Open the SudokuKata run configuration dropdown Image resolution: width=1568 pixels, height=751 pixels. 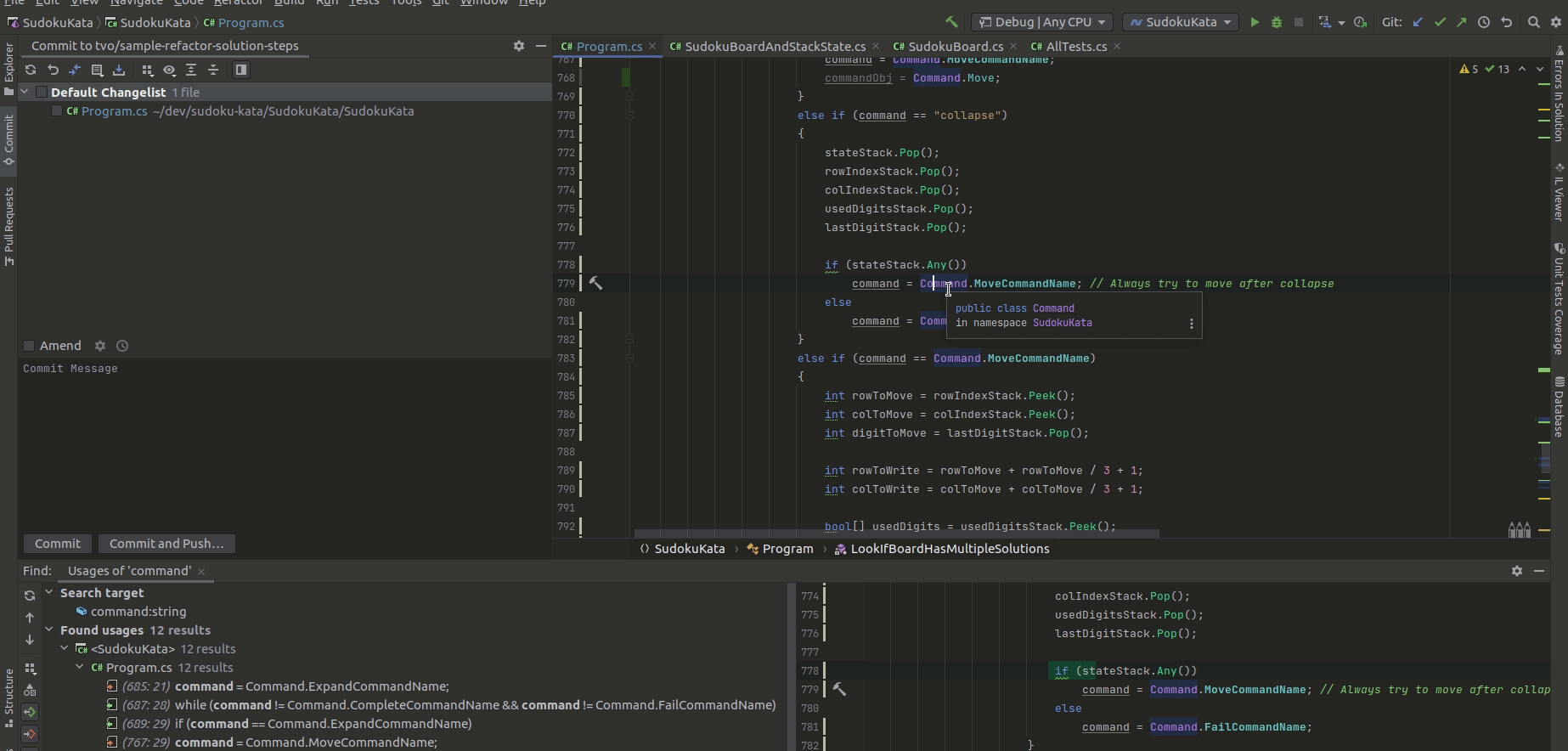click(x=1180, y=23)
